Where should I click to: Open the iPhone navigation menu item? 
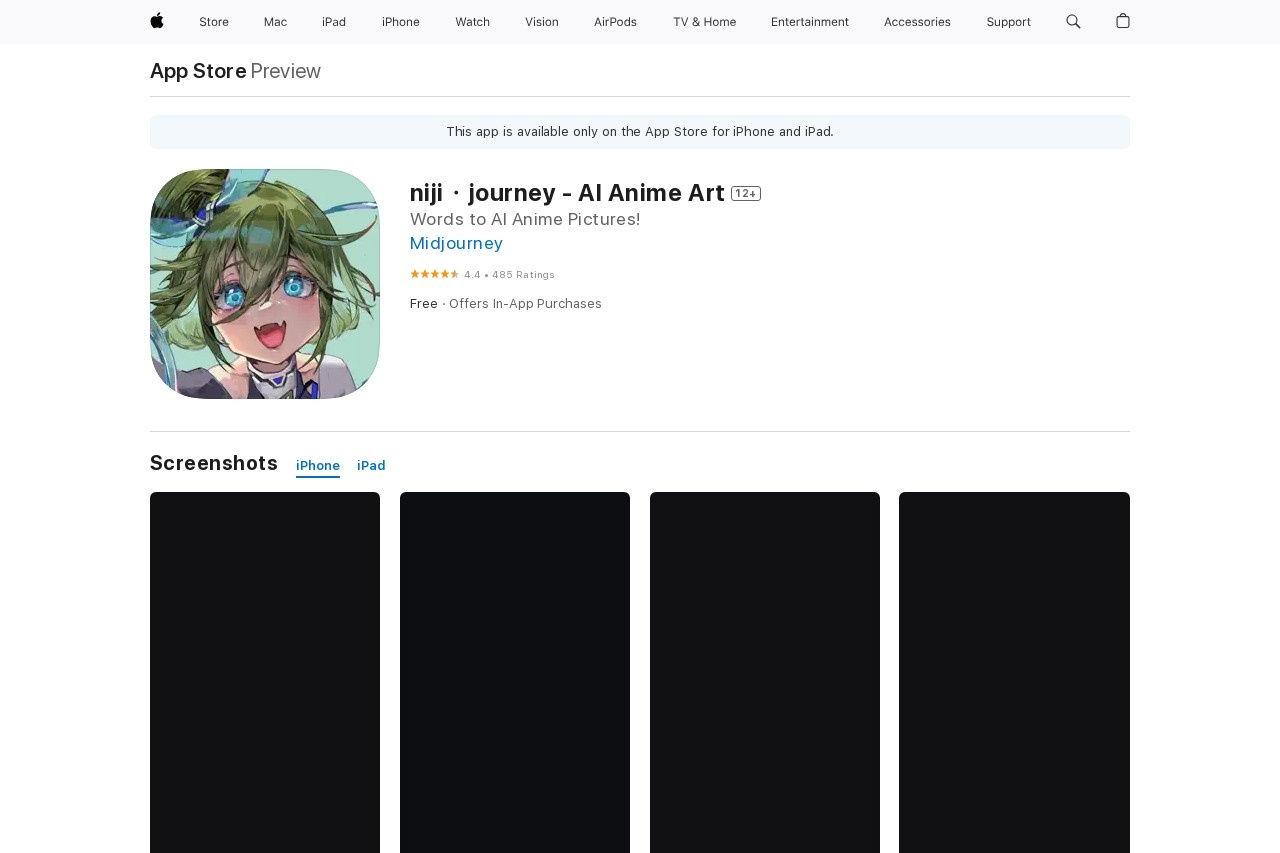click(x=401, y=22)
